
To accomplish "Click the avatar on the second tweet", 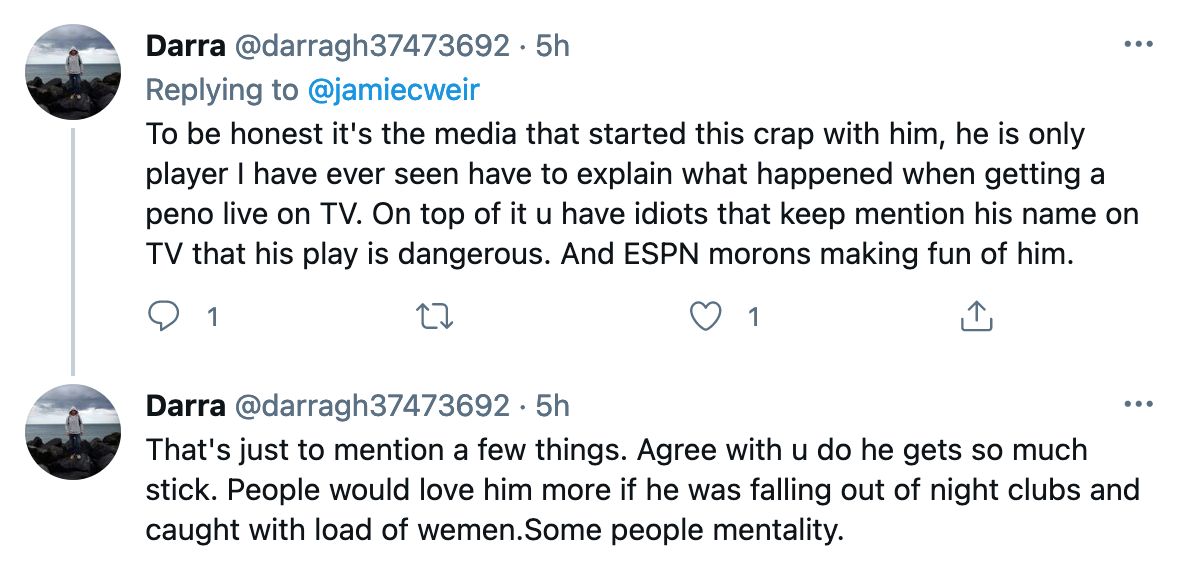I will (73, 432).
